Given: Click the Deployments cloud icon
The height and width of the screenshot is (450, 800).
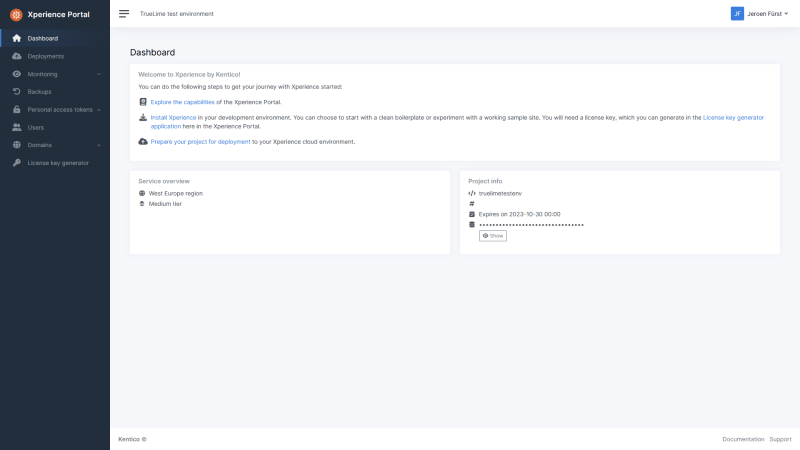Looking at the screenshot, I should [x=17, y=56].
